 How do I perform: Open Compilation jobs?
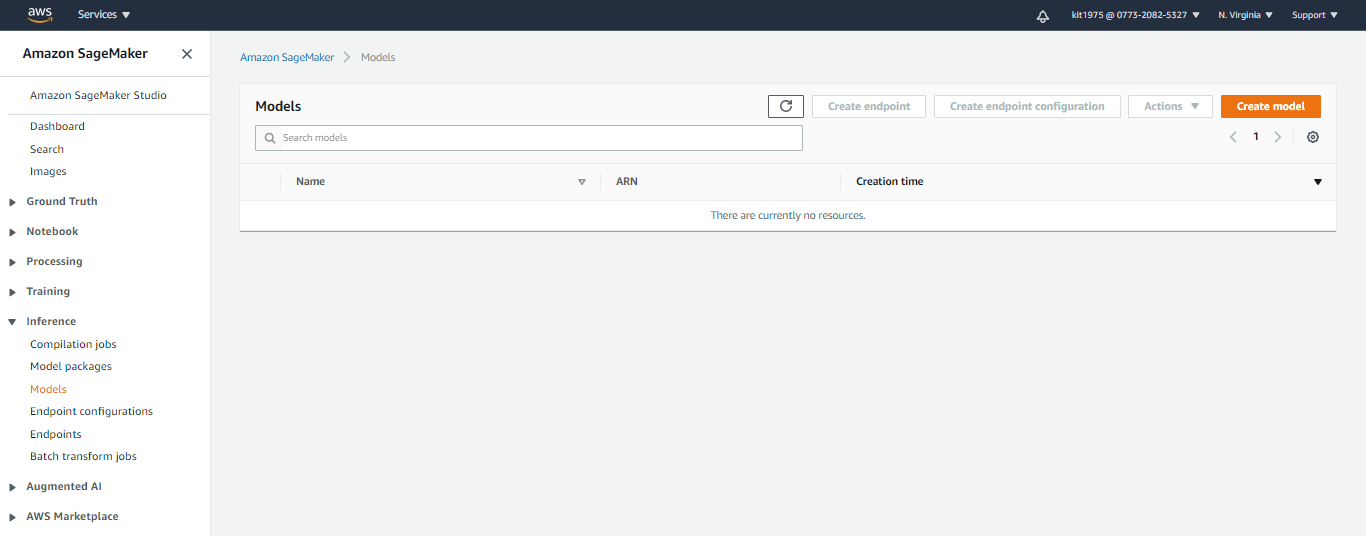coord(73,344)
